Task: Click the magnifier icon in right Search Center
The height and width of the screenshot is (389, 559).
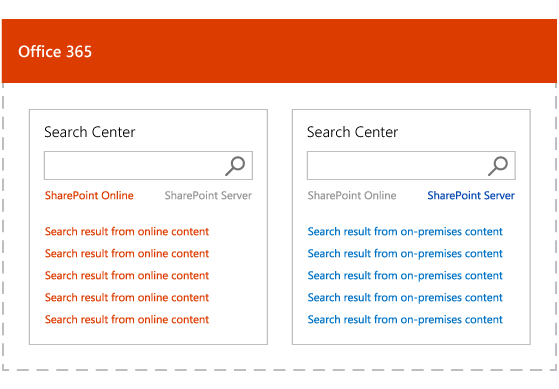Action: click(x=498, y=166)
